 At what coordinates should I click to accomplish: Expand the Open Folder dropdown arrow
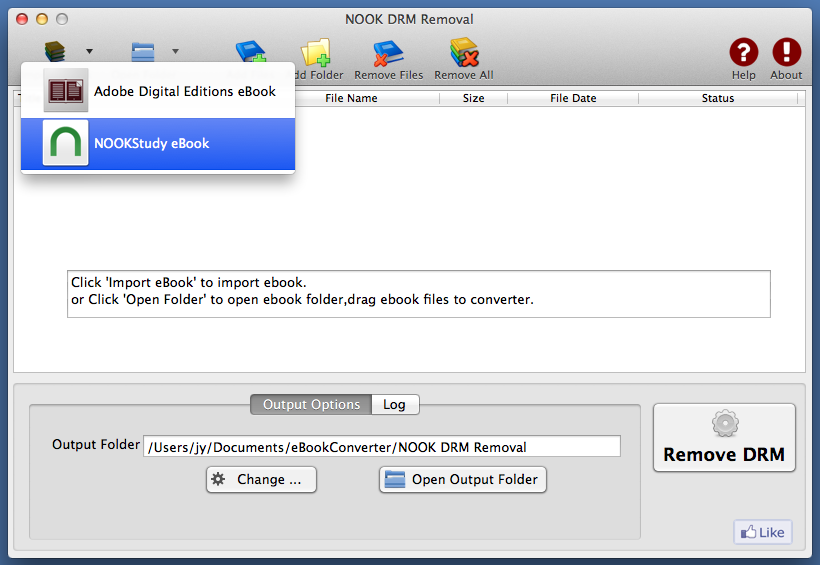click(x=175, y=51)
